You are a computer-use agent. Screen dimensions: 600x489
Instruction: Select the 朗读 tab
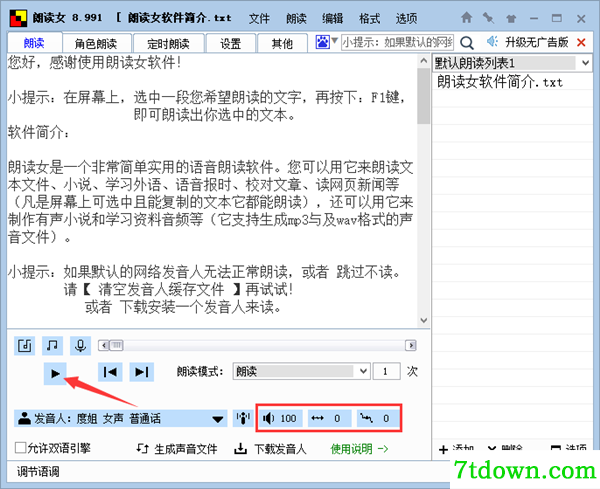(x=34, y=43)
